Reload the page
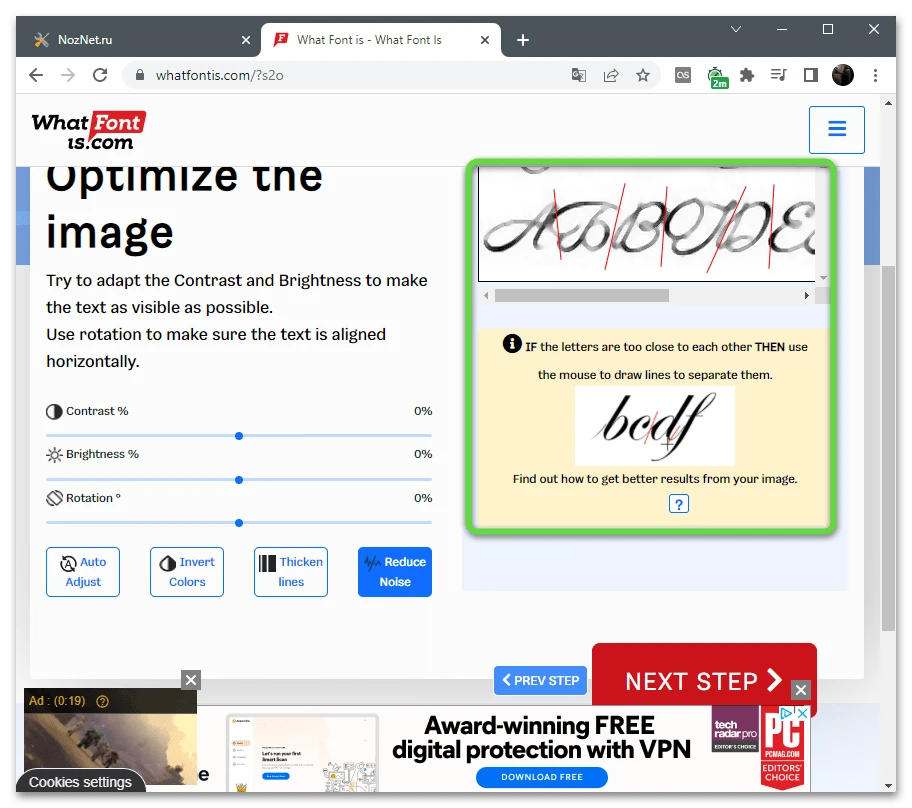Viewport: 912px width, 808px height. coord(100,75)
